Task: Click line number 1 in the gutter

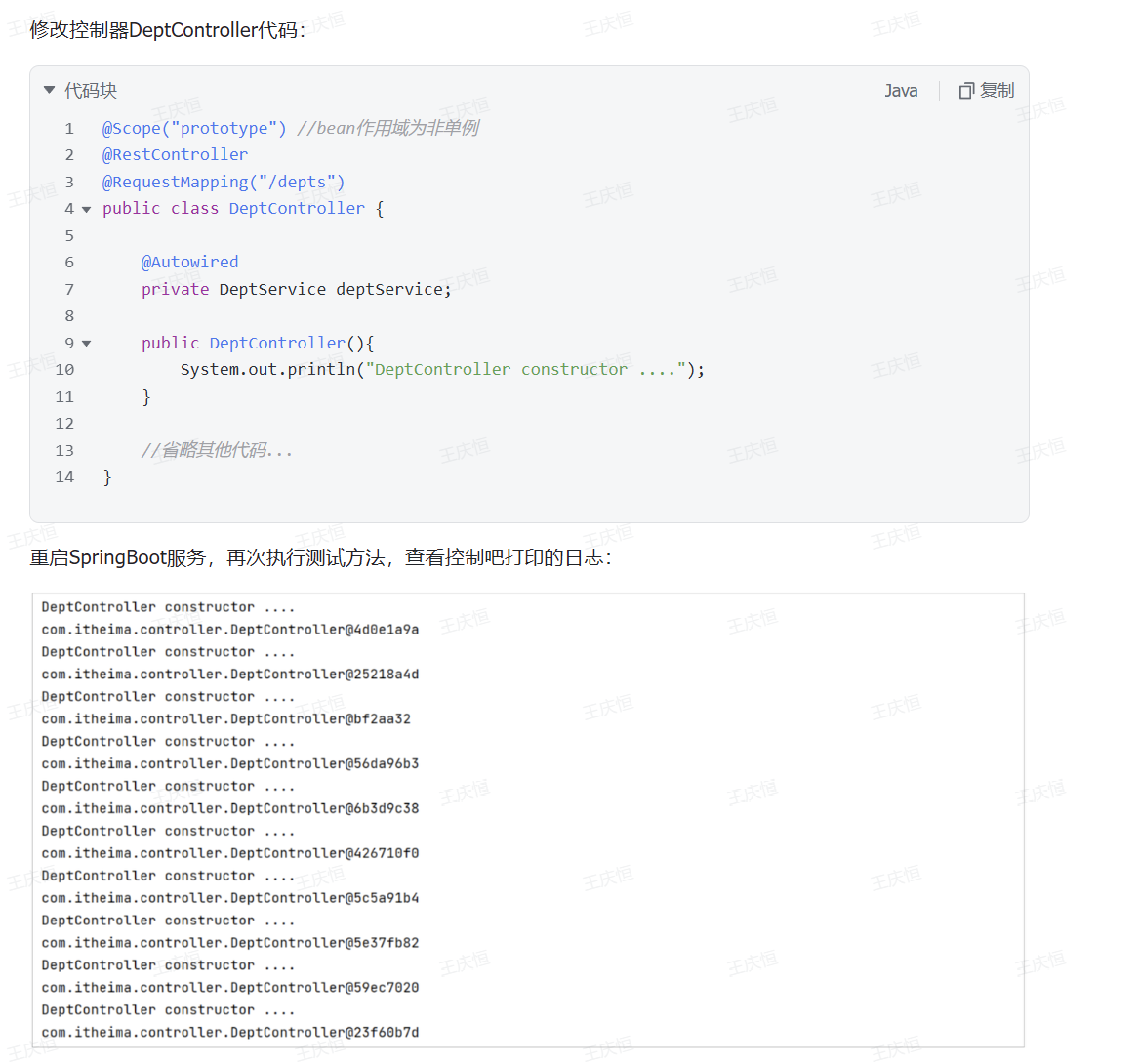Action: click(69, 129)
